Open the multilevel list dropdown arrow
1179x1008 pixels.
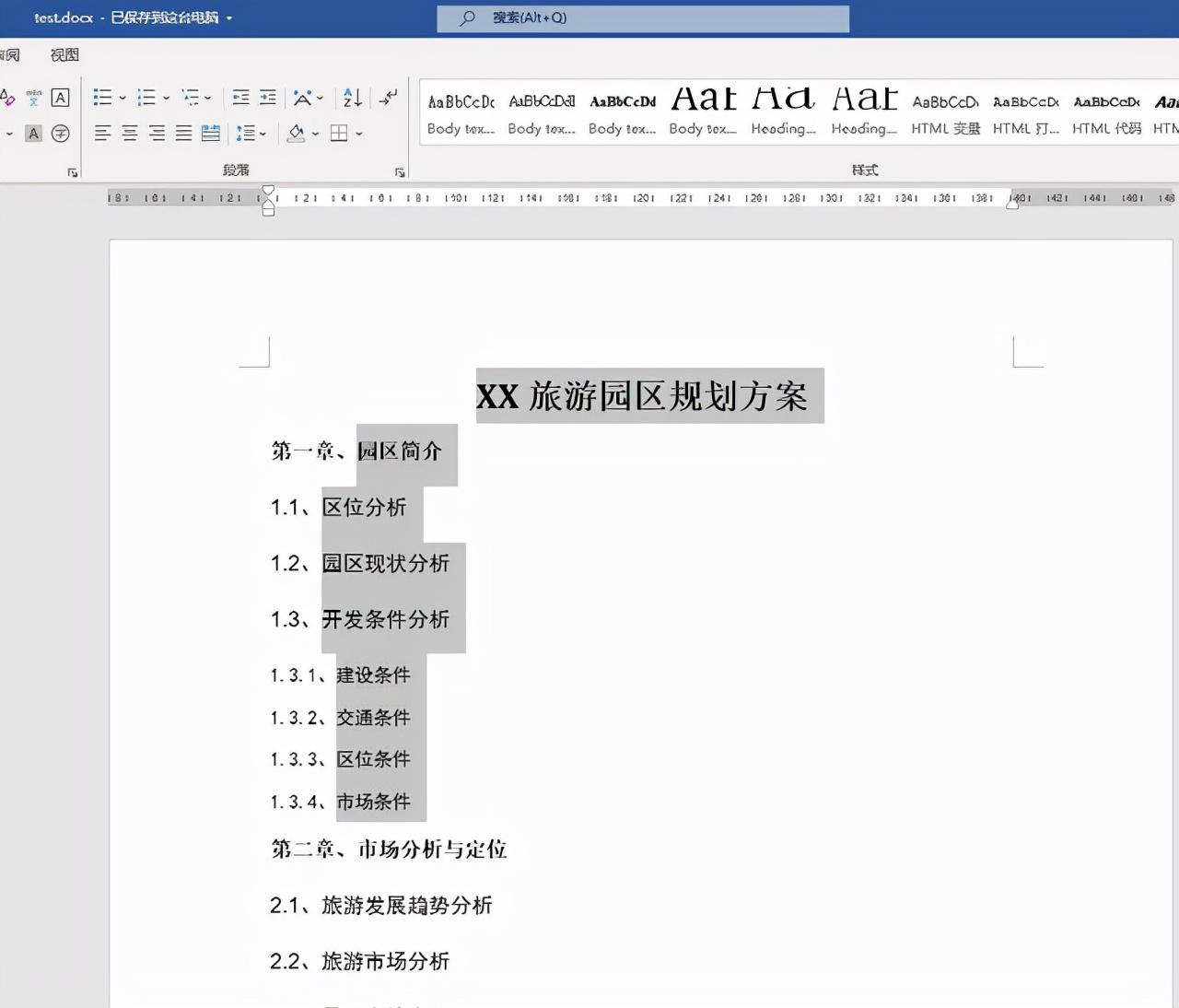(208, 98)
